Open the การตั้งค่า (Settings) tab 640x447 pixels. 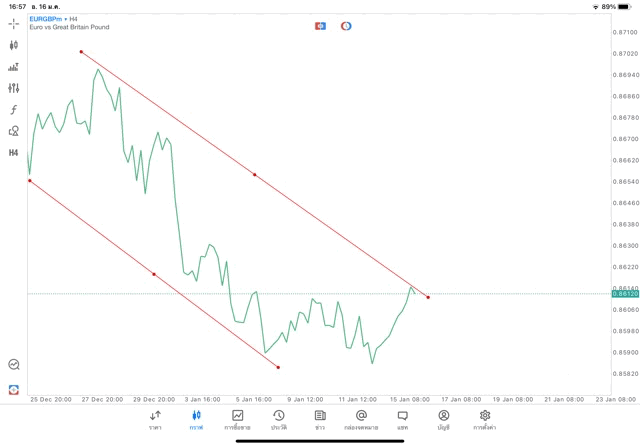(x=485, y=419)
